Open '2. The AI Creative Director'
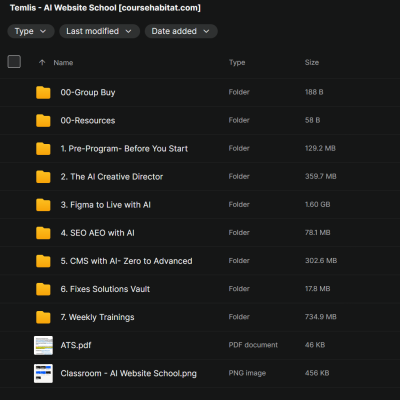 pyautogui.click(x=112, y=177)
